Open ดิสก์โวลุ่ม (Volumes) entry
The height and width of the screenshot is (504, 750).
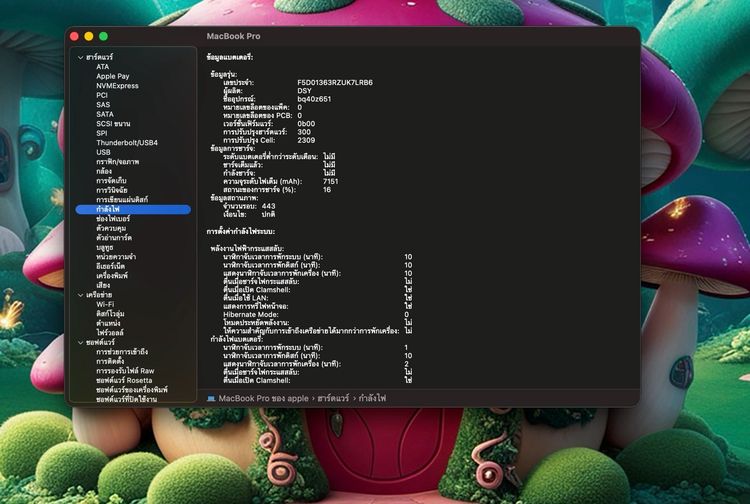pyautogui.click(x=110, y=314)
